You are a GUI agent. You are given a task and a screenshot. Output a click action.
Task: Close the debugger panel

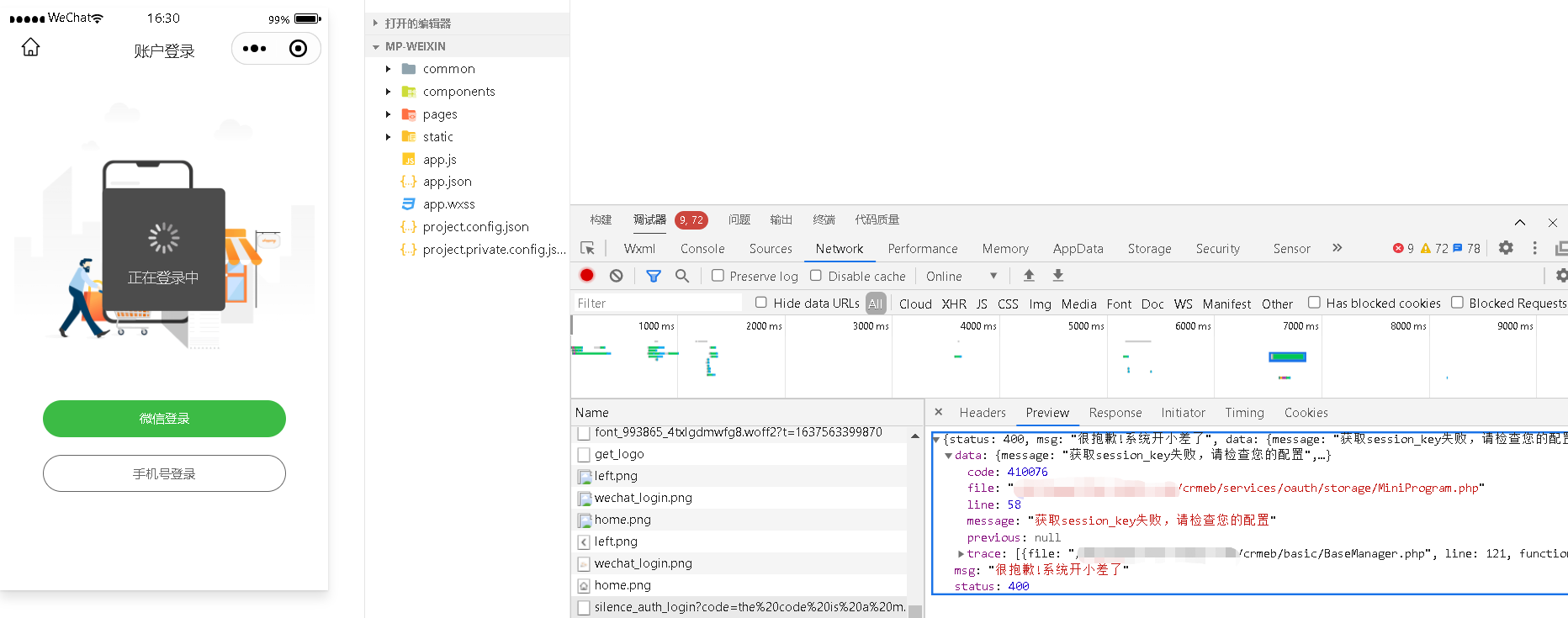point(1553,223)
